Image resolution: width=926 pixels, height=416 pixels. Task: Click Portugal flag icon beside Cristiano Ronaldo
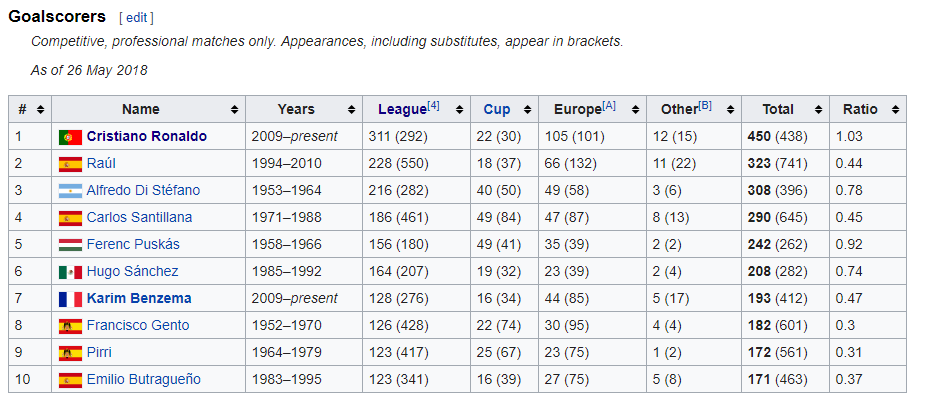[70, 137]
